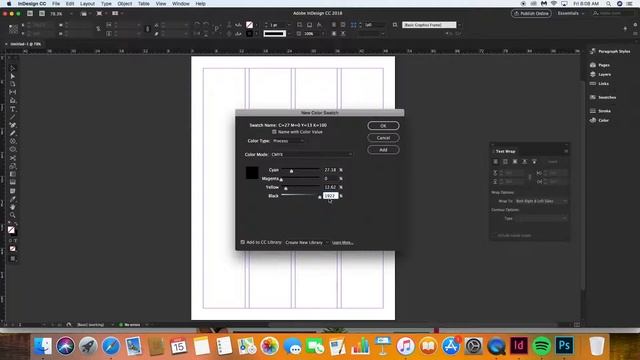Image resolution: width=640 pixels, height=360 pixels.
Task: Click OK in New Color Swatch dialog
Action: (383, 126)
